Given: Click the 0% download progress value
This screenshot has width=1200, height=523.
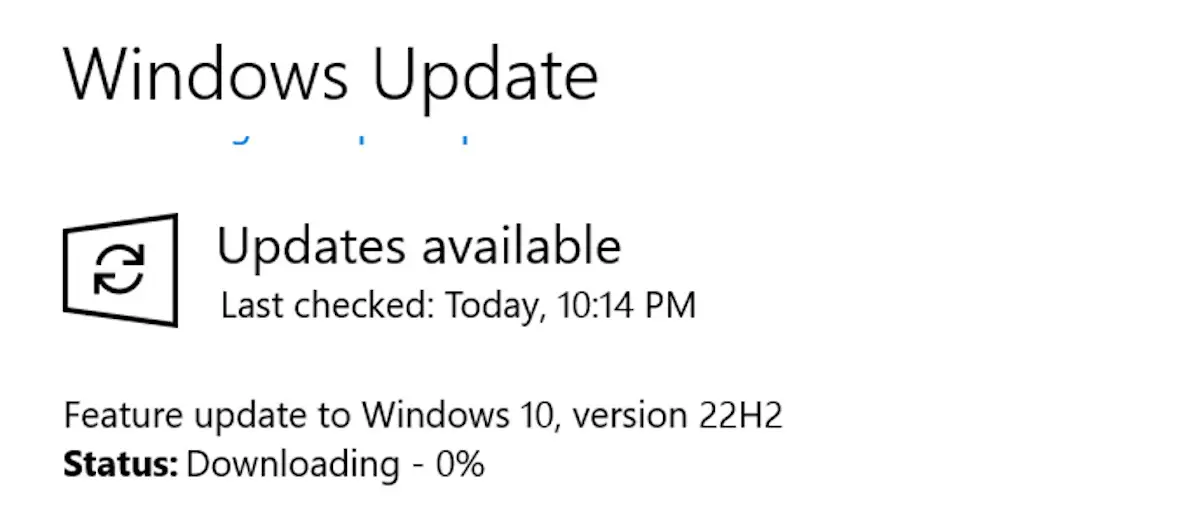Looking at the screenshot, I should [x=460, y=463].
